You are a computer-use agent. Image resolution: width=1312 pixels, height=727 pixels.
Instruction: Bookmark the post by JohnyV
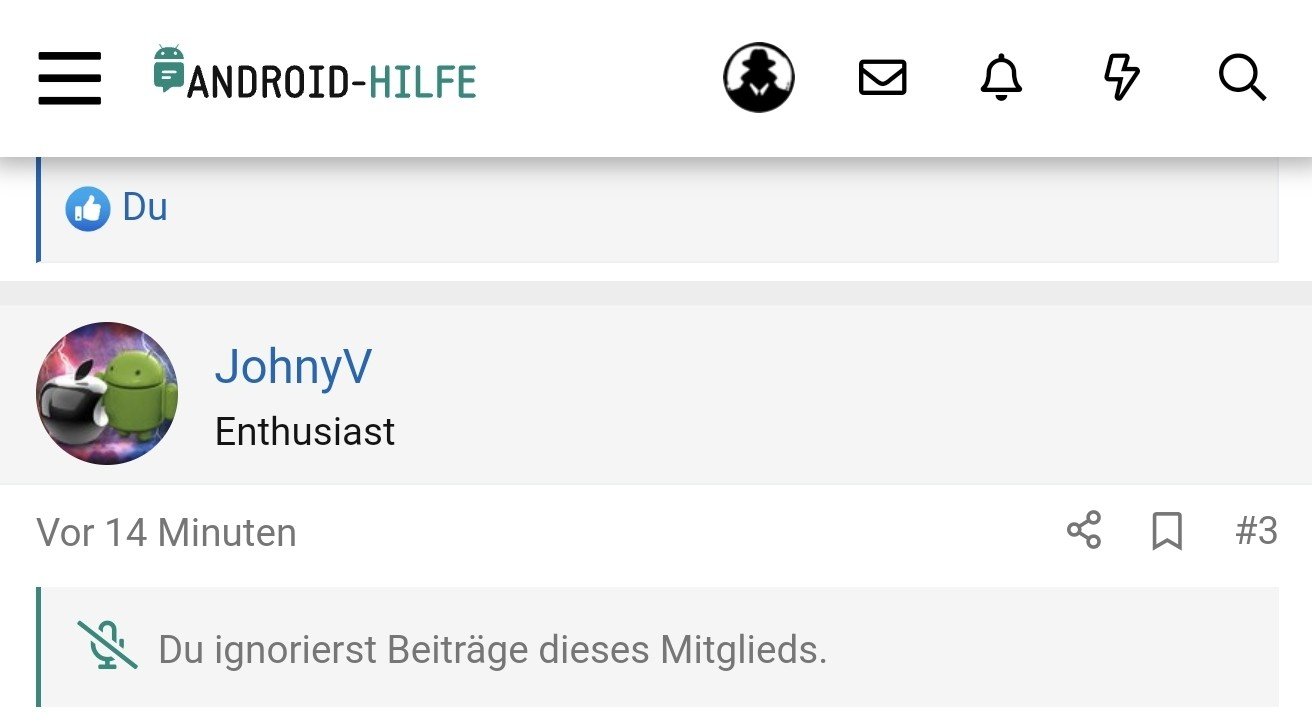(1167, 531)
